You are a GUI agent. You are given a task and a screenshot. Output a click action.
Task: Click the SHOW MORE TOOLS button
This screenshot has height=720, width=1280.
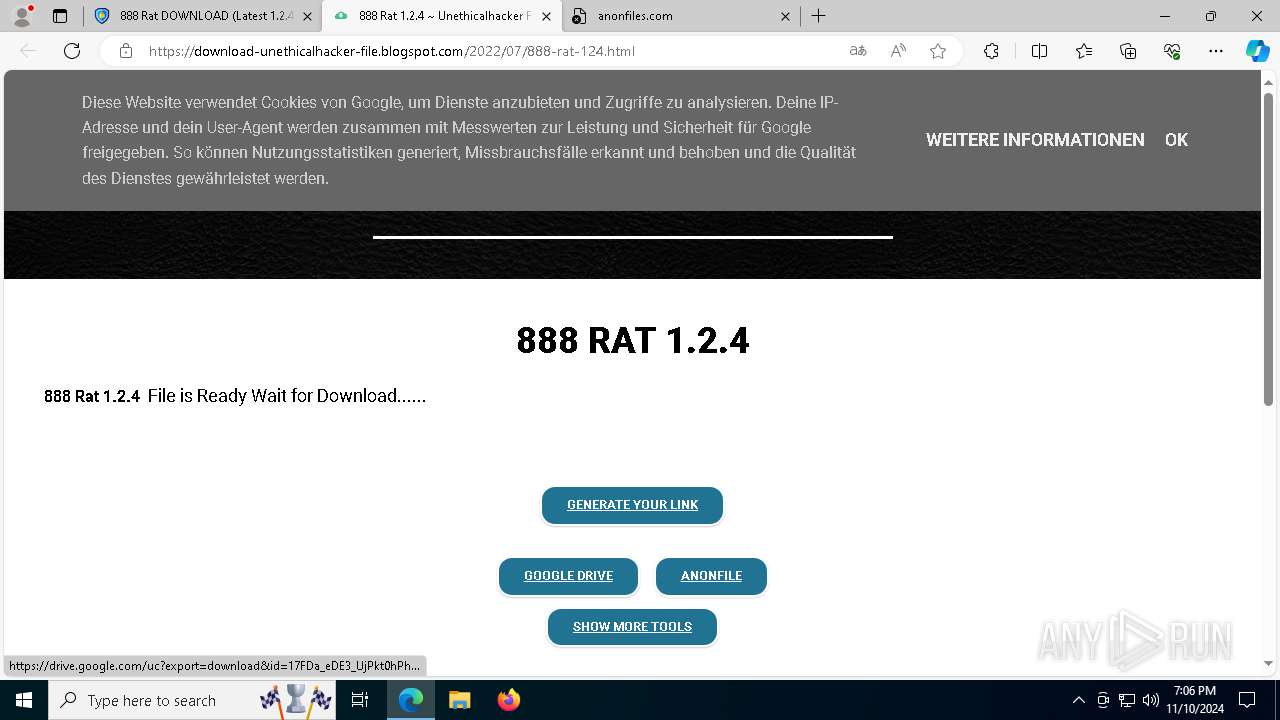pos(632,627)
